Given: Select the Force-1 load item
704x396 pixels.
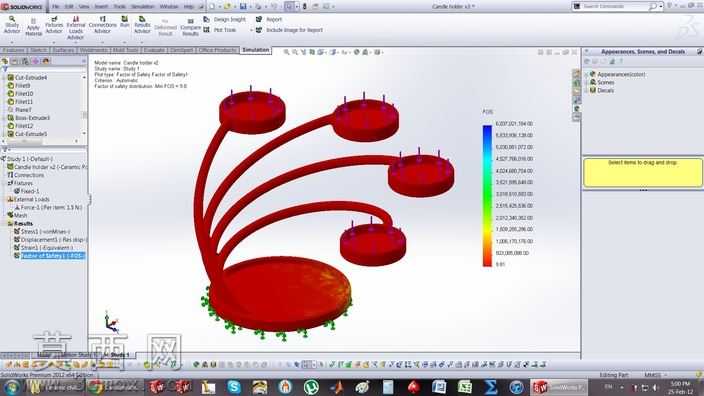Looking at the screenshot, I should [x=48, y=207].
